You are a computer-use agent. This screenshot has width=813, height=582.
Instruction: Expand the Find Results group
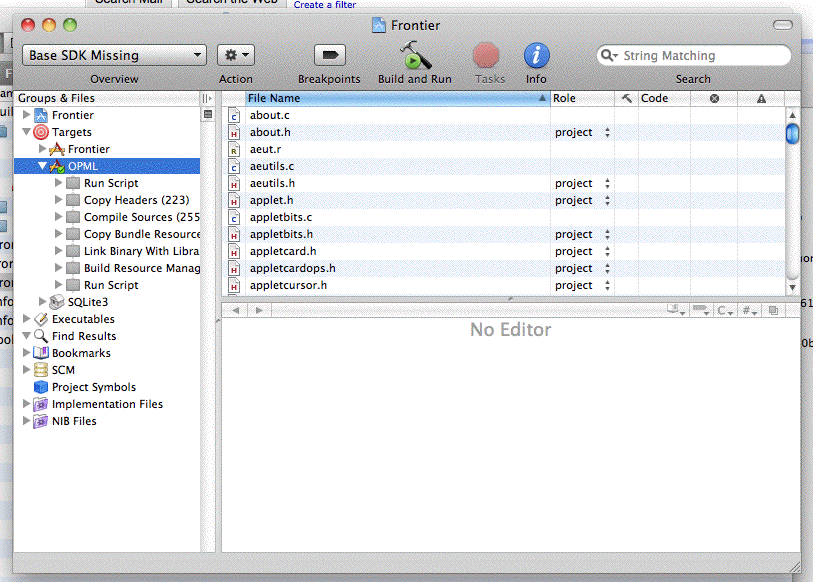pyautogui.click(x=27, y=336)
